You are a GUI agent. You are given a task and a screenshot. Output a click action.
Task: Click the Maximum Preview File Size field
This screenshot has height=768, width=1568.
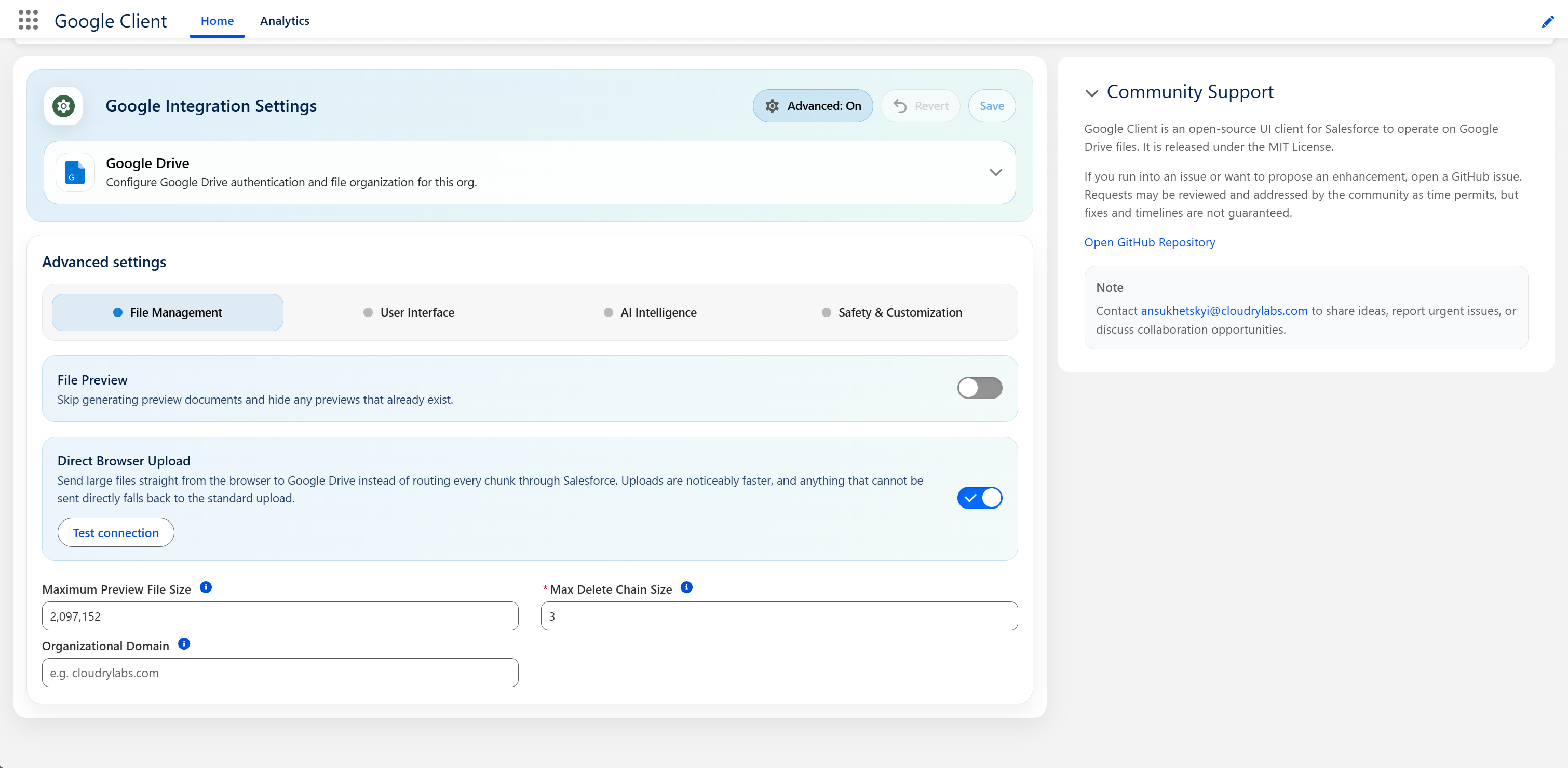280,616
